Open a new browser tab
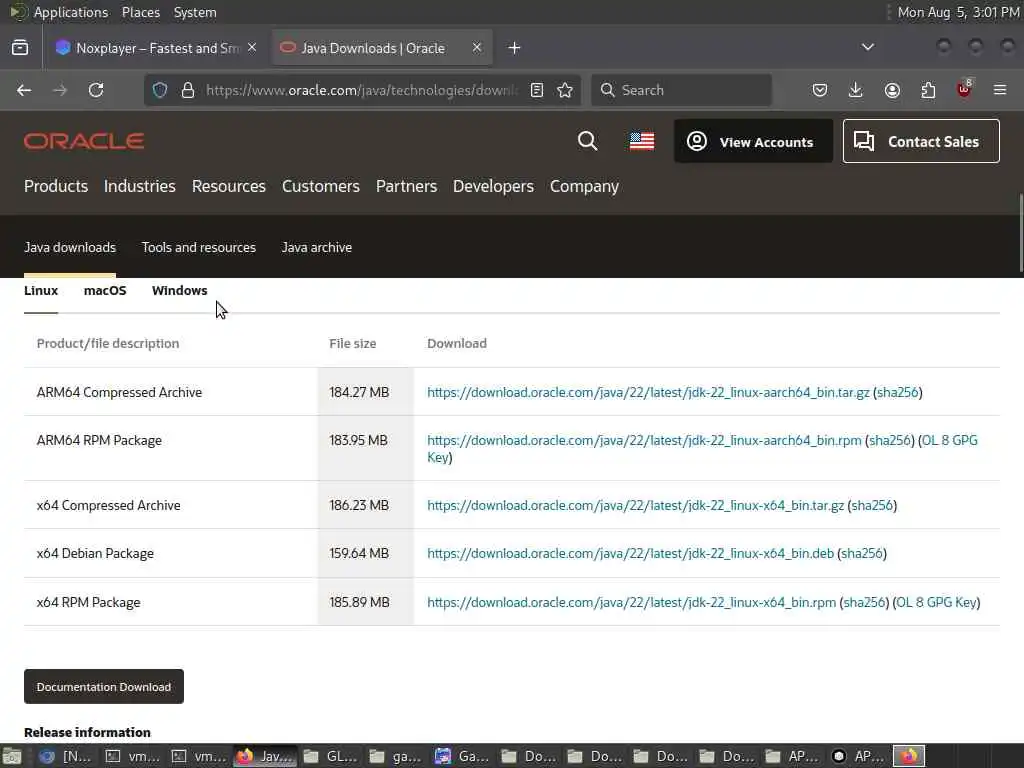The image size is (1024, 768). (514, 48)
